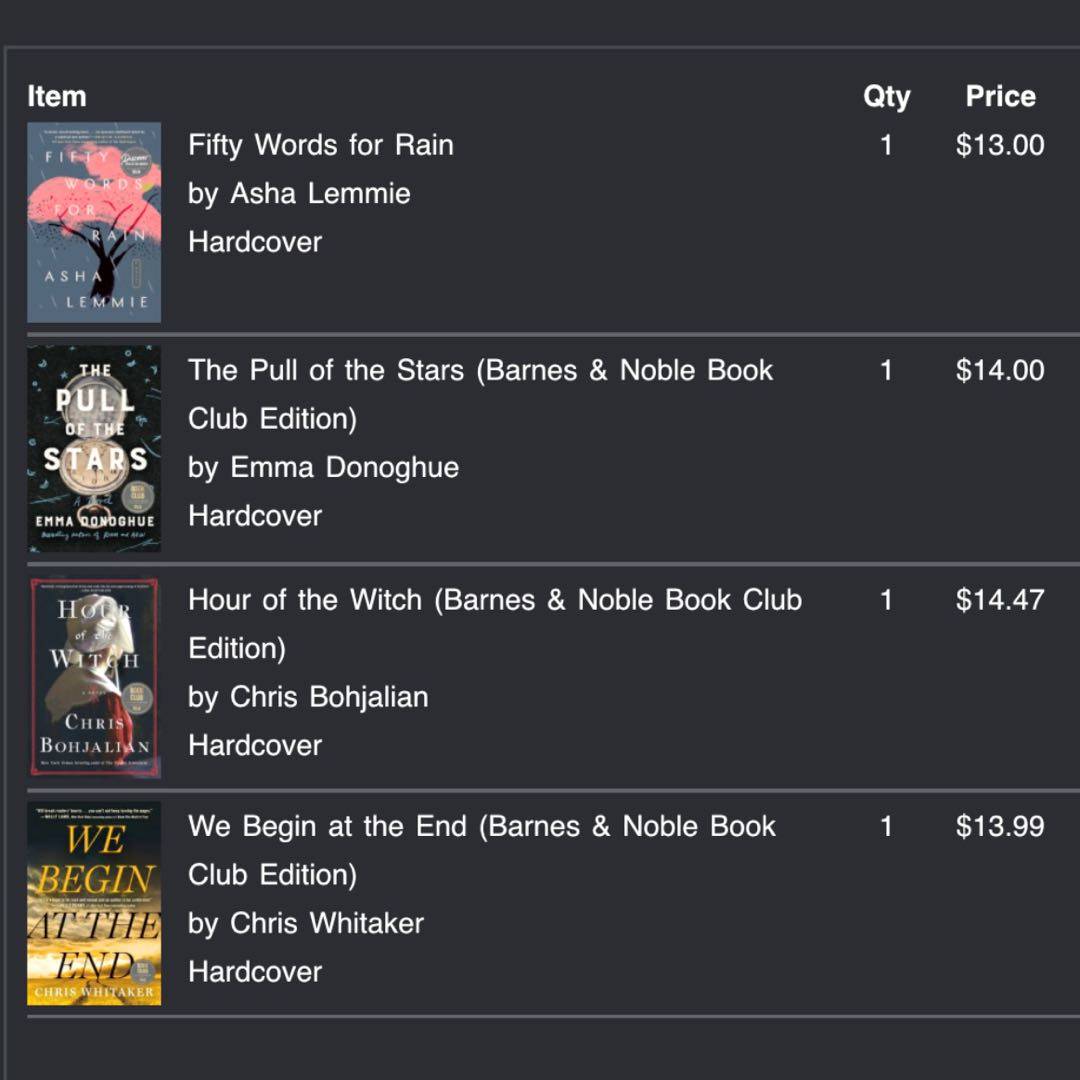Click the Price column header
This screenshot has width=1080, height=1080.
(1000, 97)
